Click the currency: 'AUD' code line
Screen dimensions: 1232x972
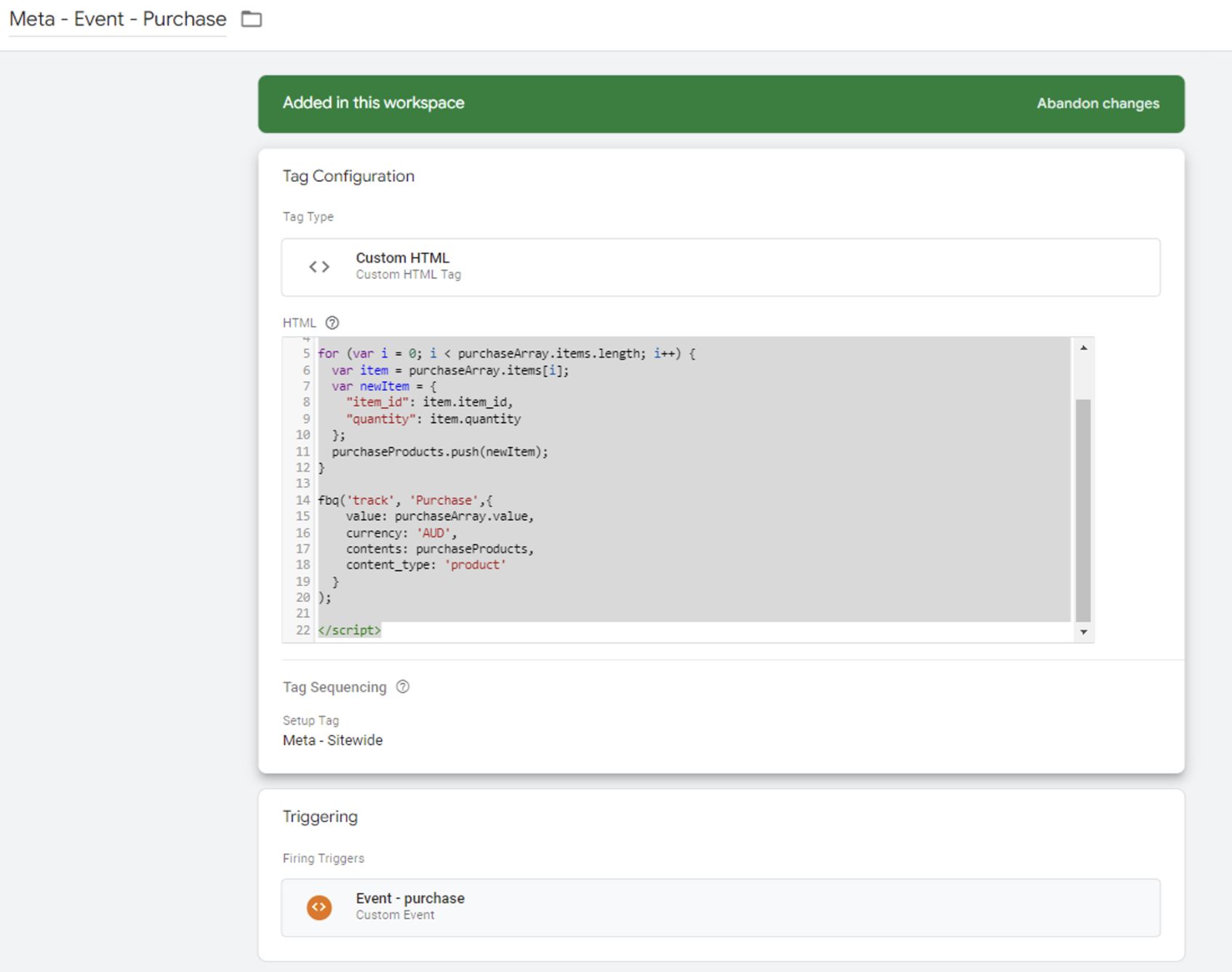(401, 533)
